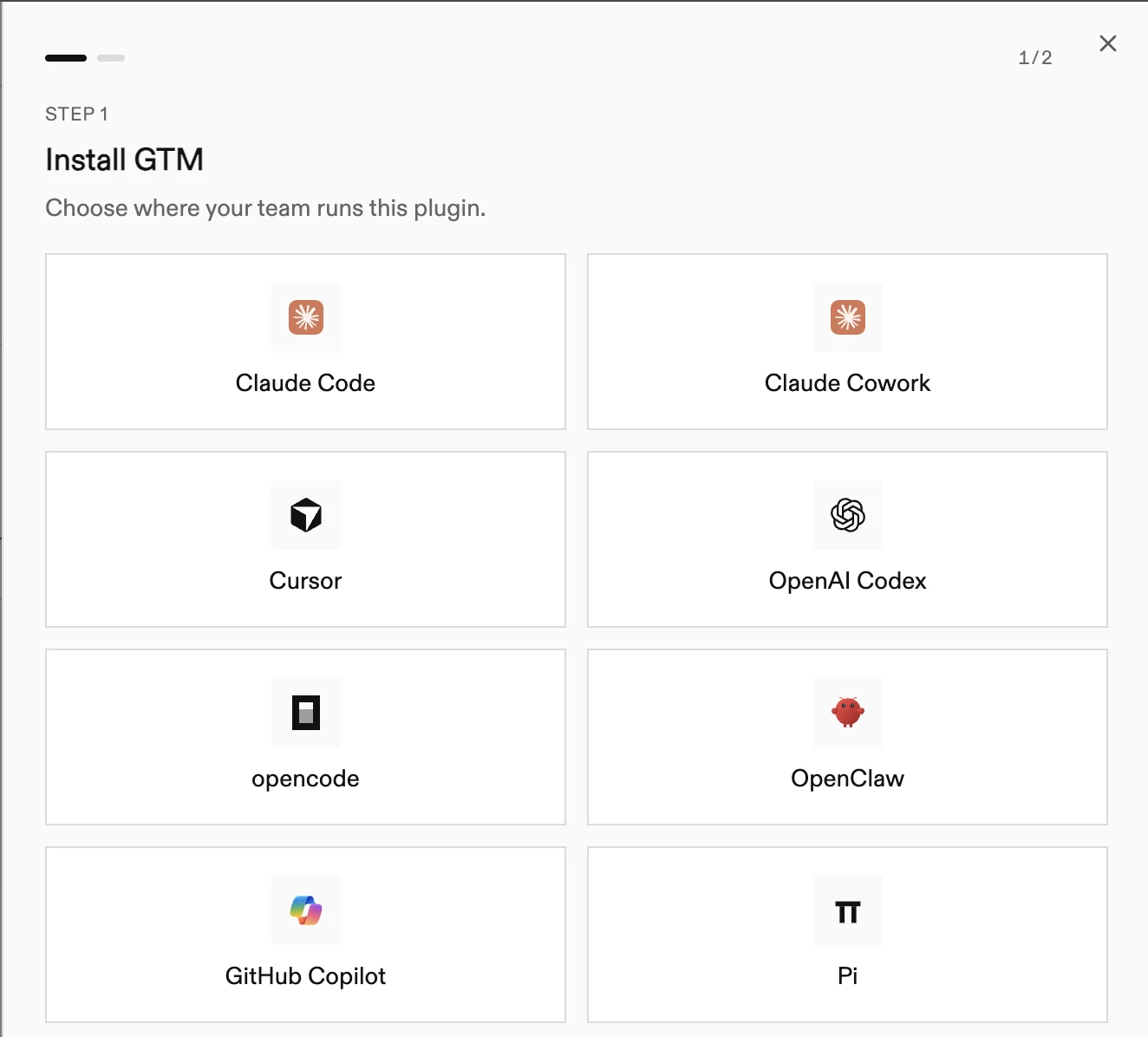Click the Claude Code starburst icon
Viewport: 1148px width, 1037px height.
click(x=306, y=317)
